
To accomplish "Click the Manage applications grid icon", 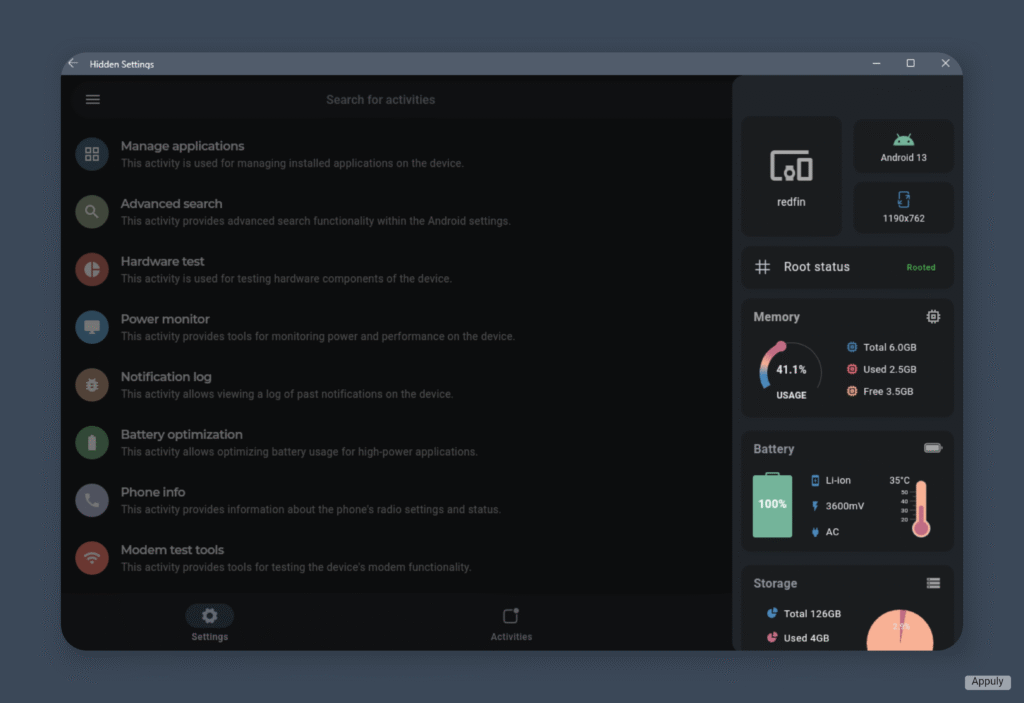I will coord(92,154).
